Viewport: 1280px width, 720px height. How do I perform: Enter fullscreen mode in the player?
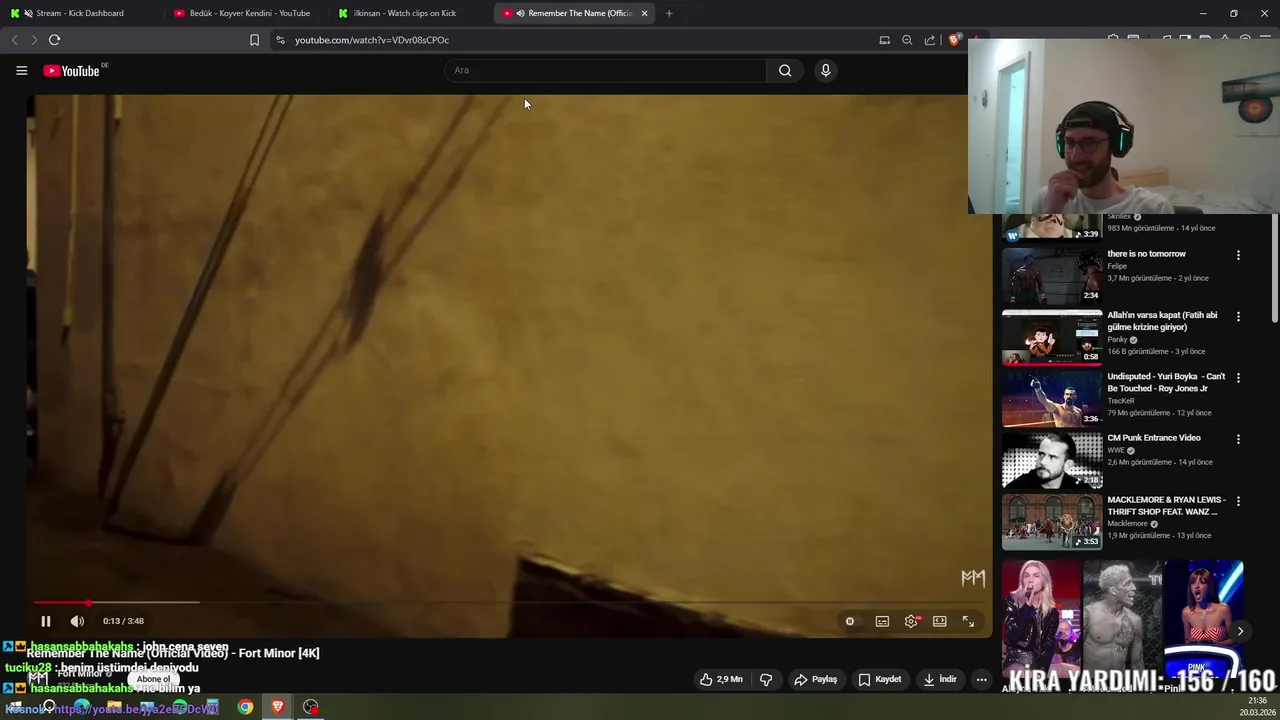(x=968, y=621)
